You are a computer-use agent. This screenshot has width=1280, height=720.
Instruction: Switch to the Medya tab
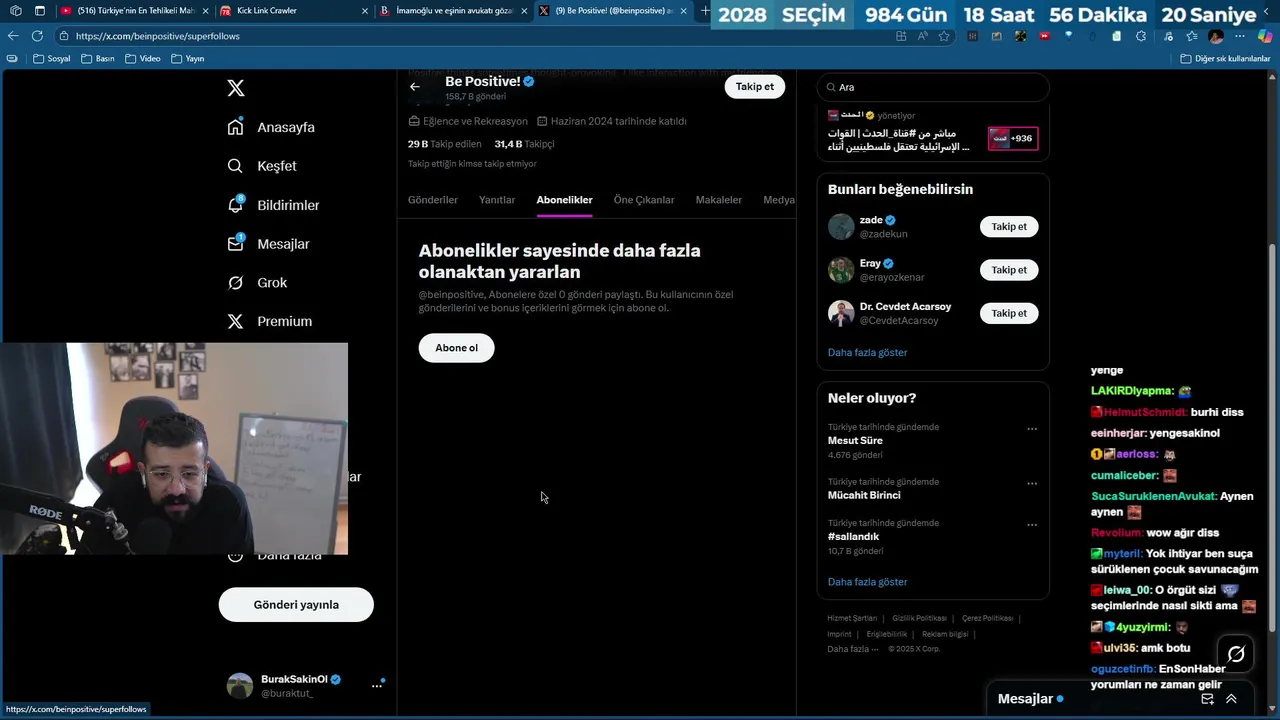(x=779, y=200)
